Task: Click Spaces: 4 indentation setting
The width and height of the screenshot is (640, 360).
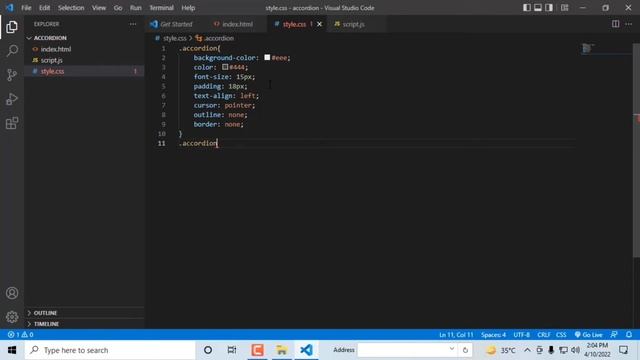Action: [x=493, y=335]
